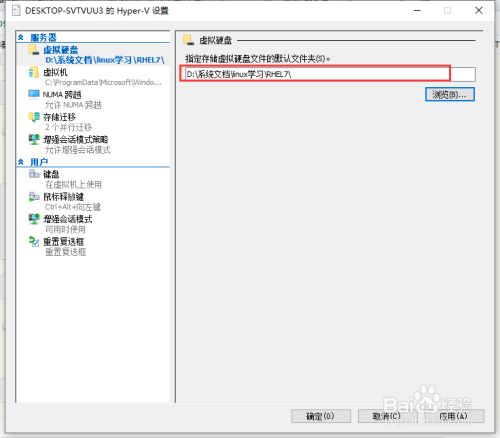Screen dimensions: 500x438
Task: Click the NUMA 跨越 monitor icon
Action: 34,94
